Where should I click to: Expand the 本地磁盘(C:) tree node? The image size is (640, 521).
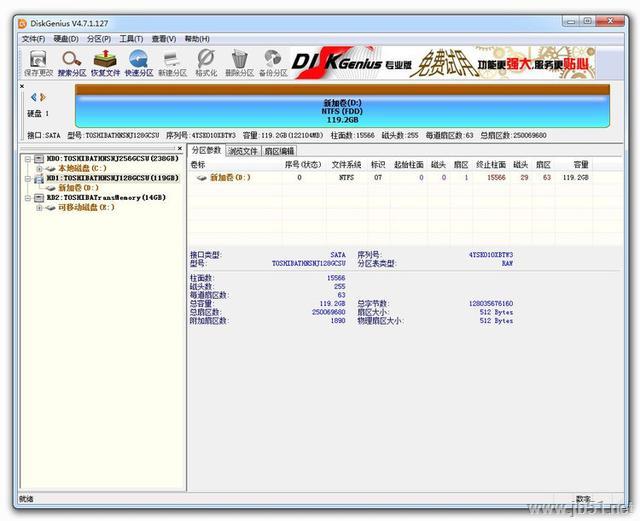point(39,169)
